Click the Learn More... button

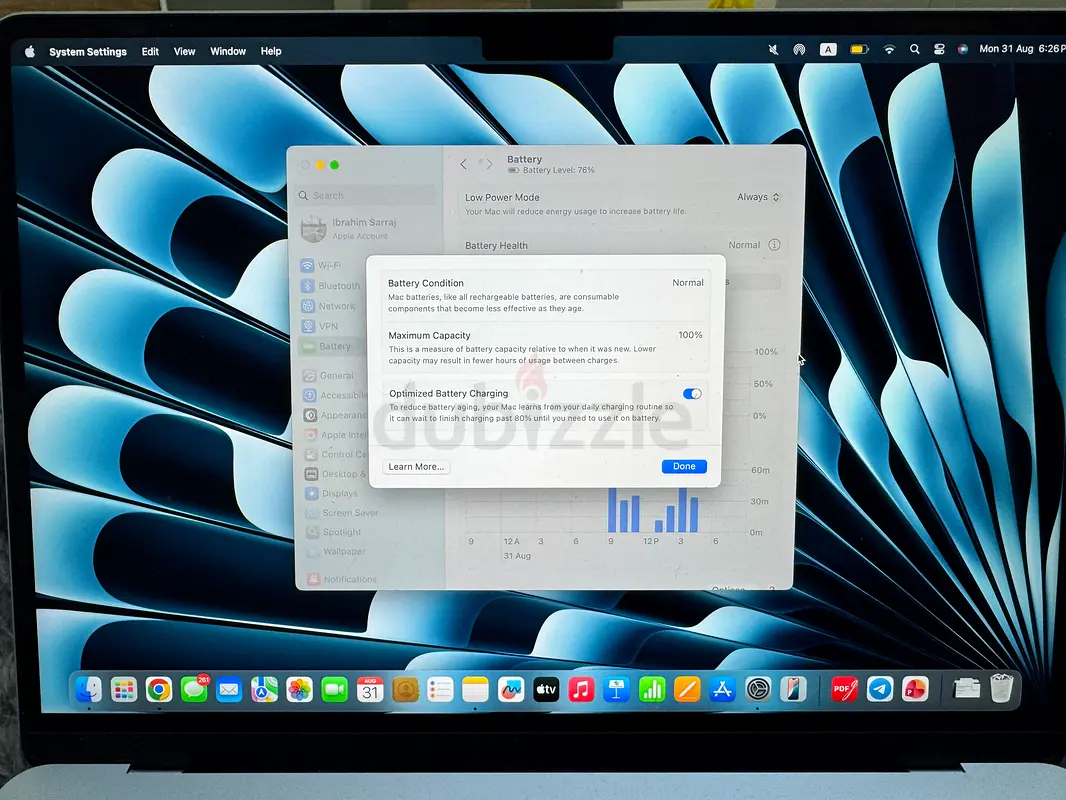click(x=416, y=467)
